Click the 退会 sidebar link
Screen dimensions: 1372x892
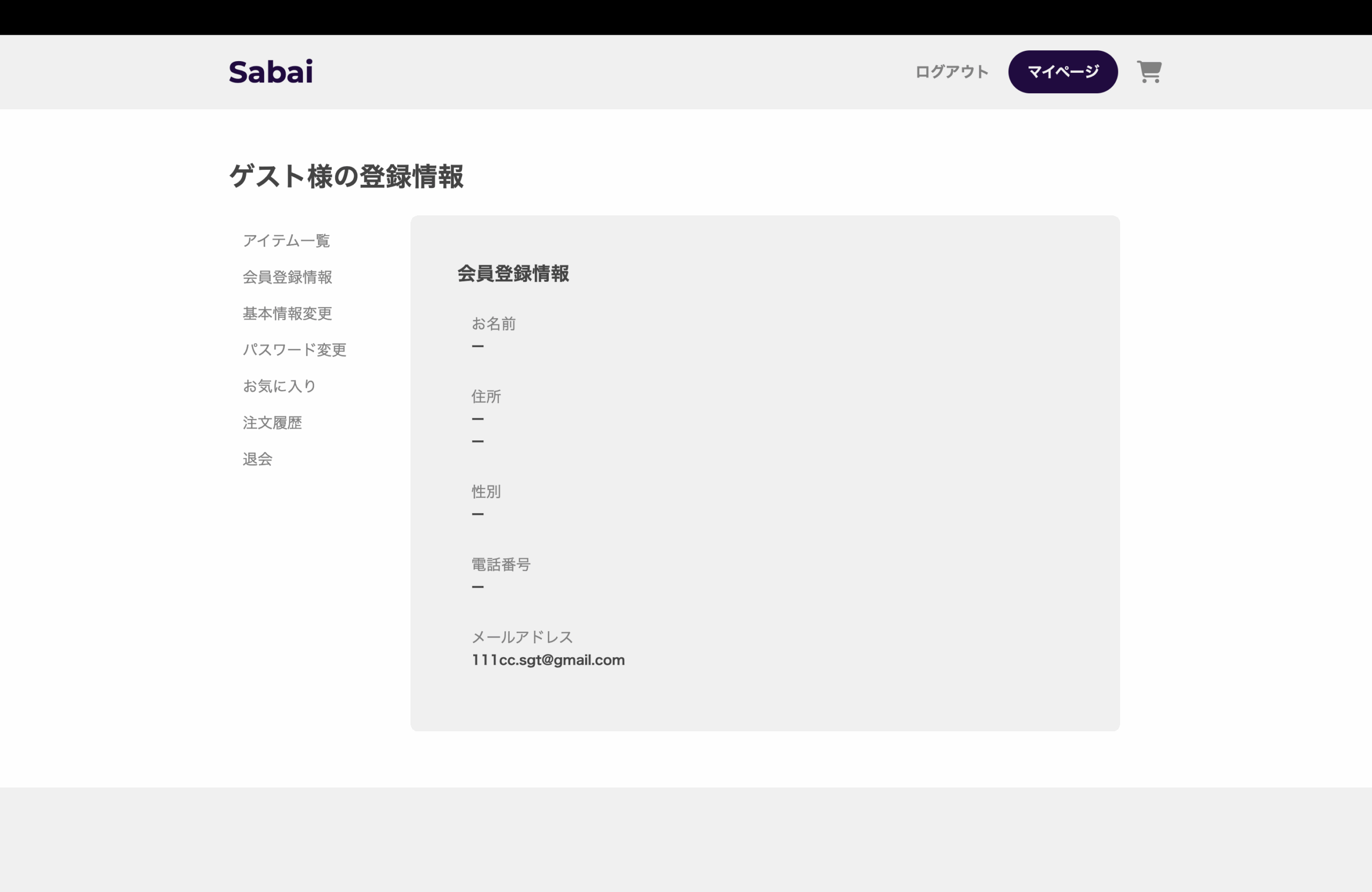click(x=257, y=459)
